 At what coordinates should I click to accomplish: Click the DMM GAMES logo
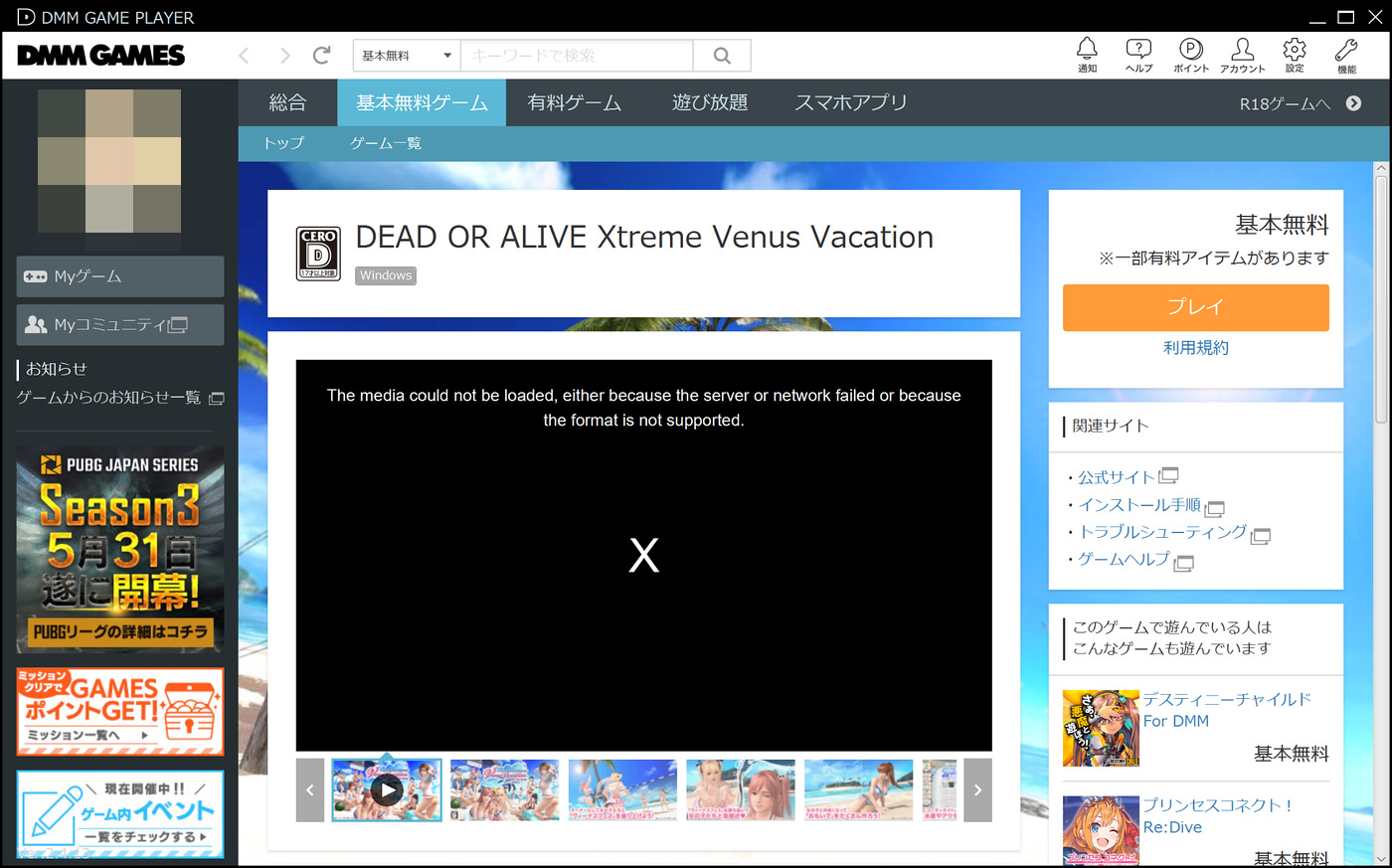101,56
